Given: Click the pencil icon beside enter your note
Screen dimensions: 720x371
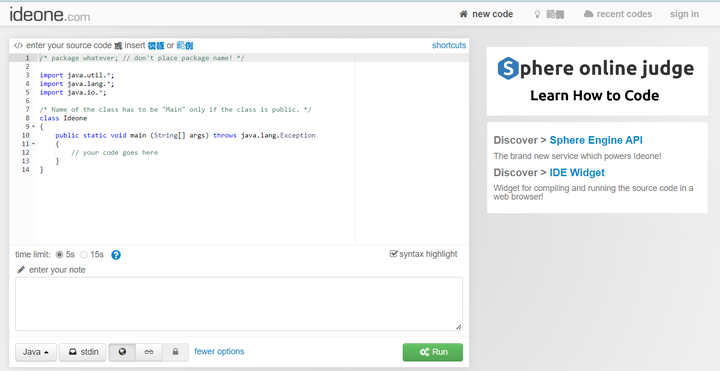Looking at the screenshot, I should coord(21,270).
